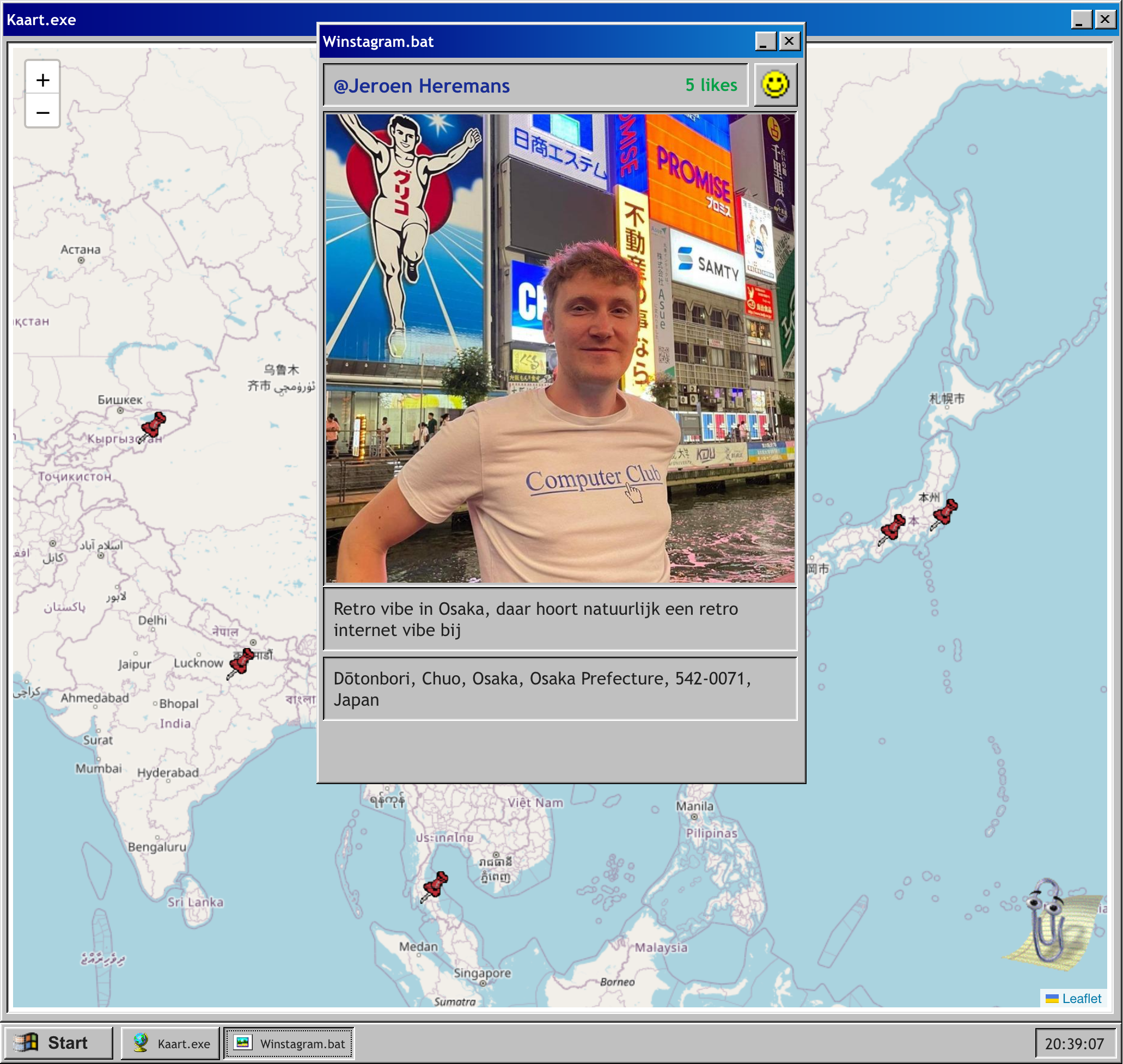Click the red pushpin near Nepal
The width and height of the screenshot is (1123, 1064).
tap(241, 662)
